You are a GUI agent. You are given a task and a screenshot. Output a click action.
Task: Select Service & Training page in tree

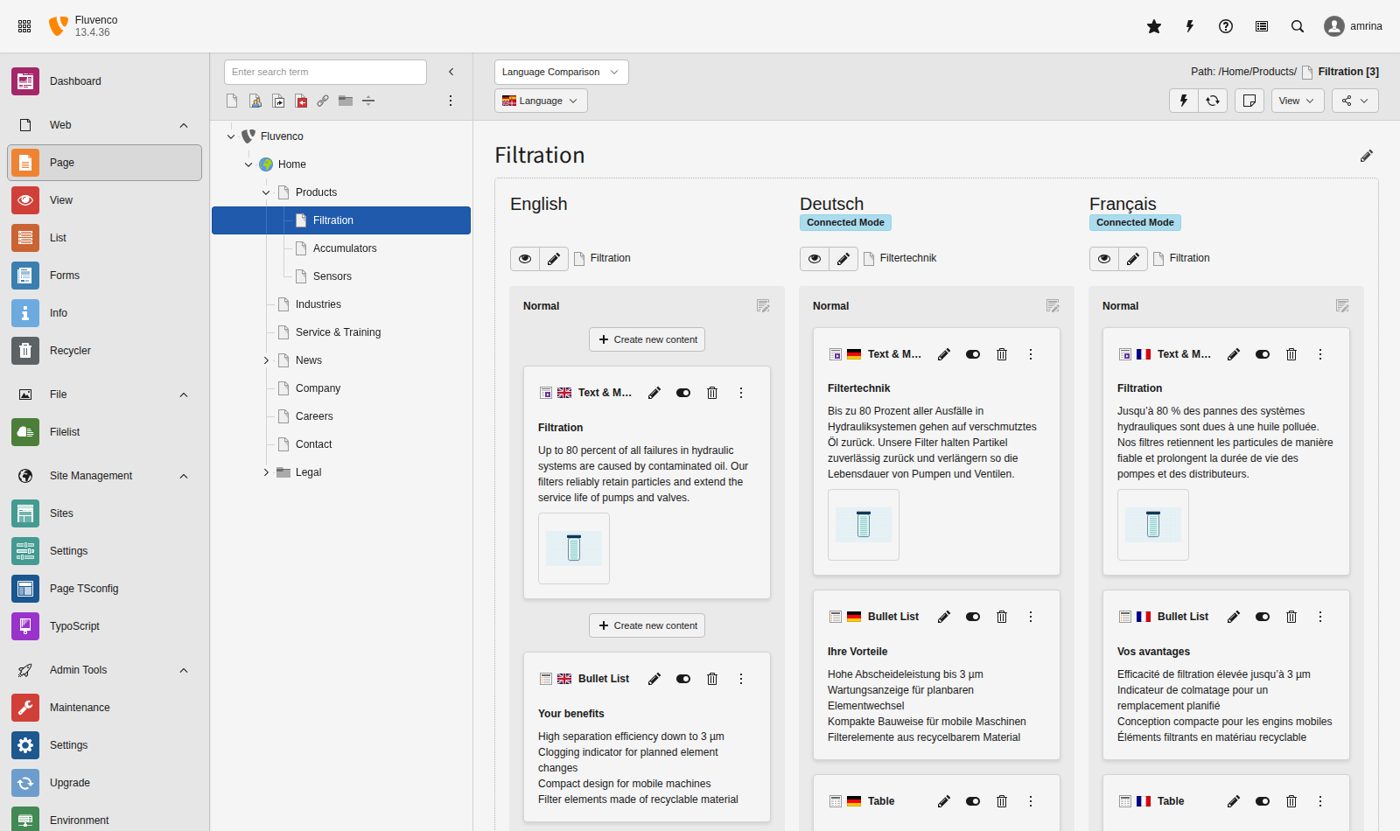[338, 332]
